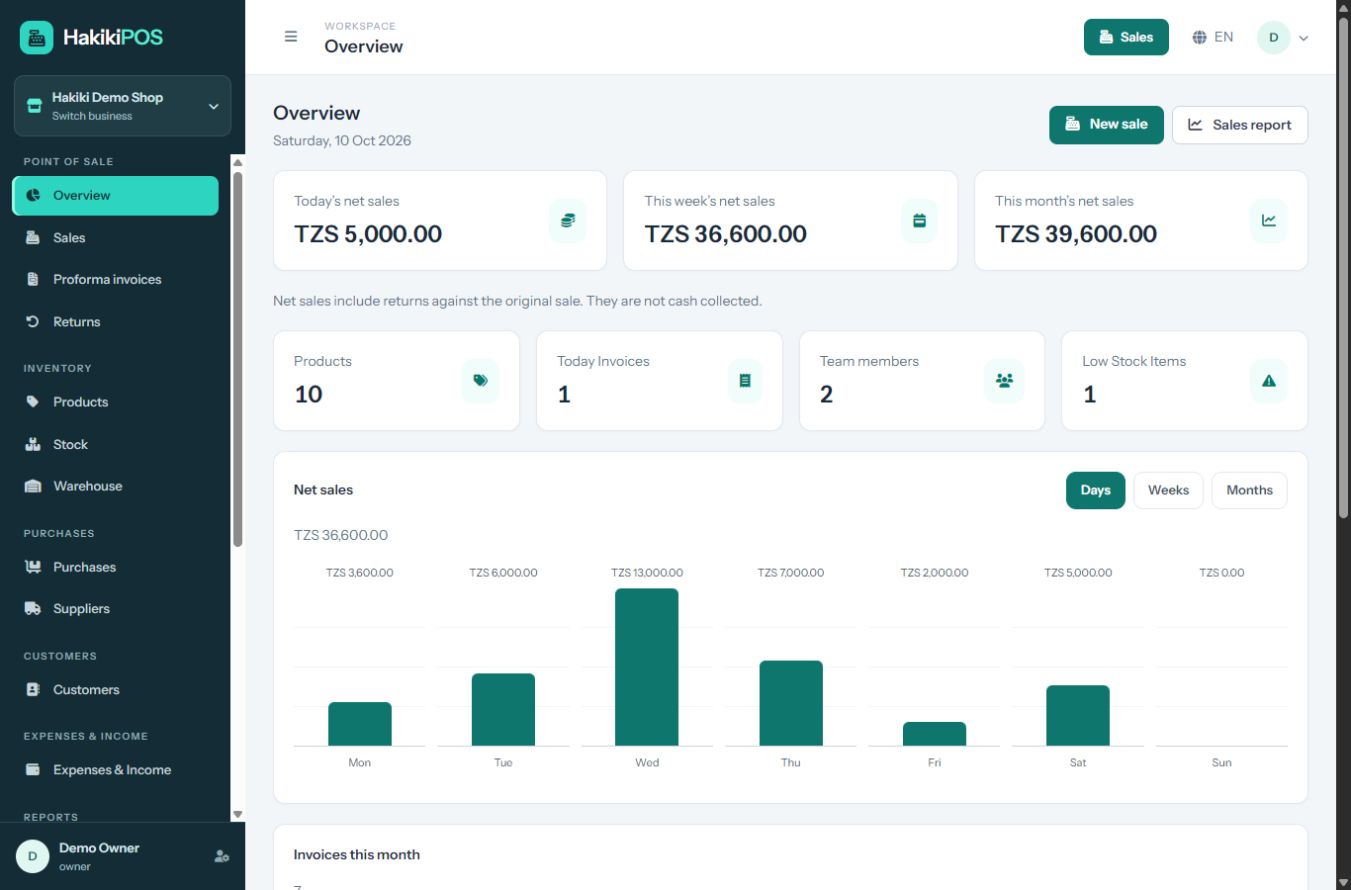Click the D avatar in the top bar
Screen dimensions: 1351x890
(x=1273, y=38)
